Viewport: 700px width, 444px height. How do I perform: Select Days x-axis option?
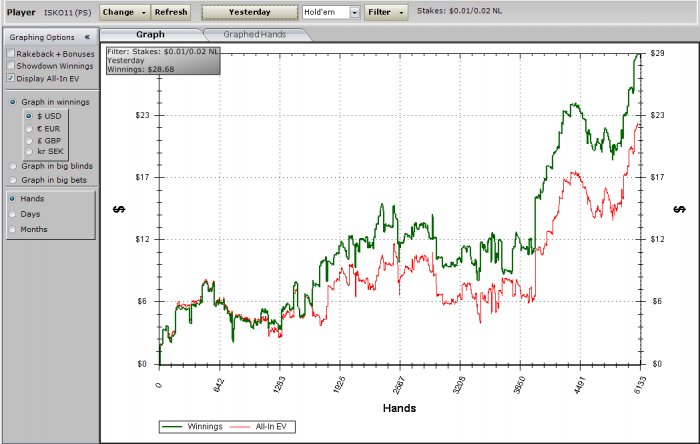point(12,214)
